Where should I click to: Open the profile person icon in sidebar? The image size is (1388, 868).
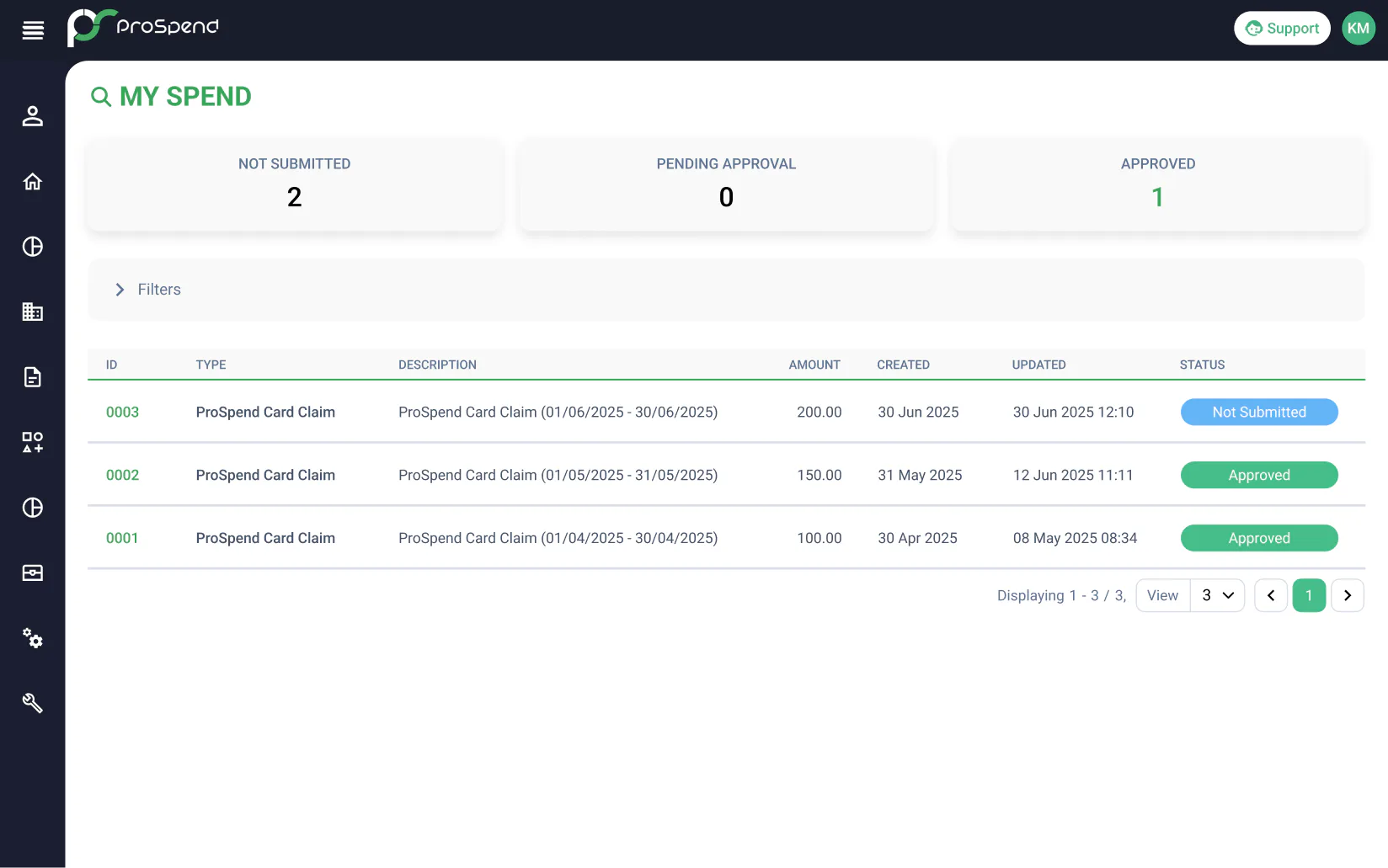pos(33,115)
